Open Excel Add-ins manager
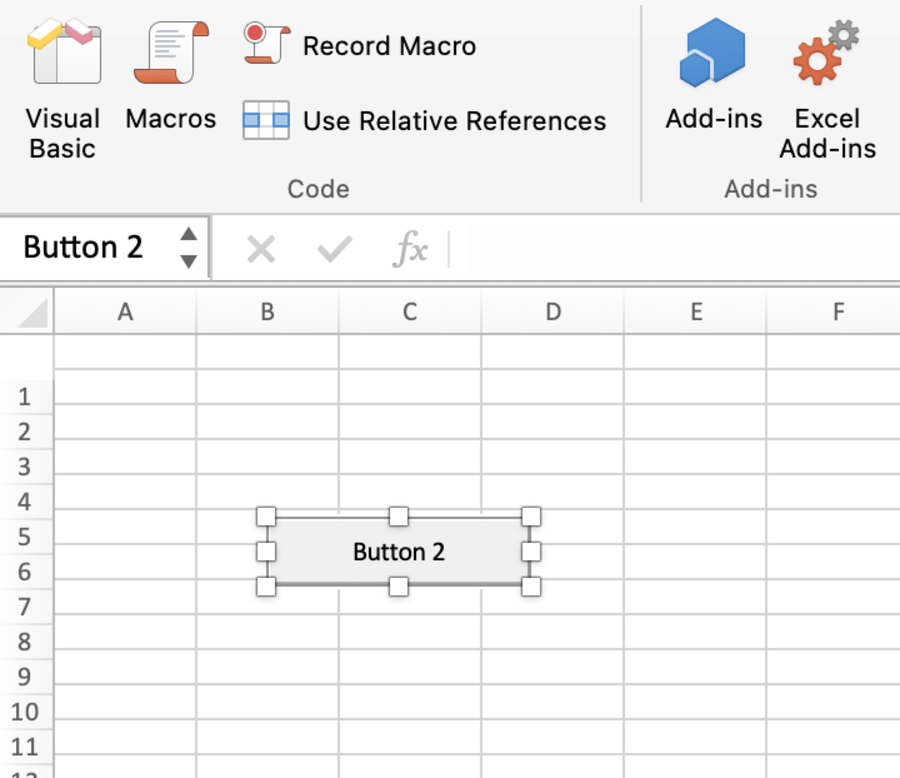 827,89
